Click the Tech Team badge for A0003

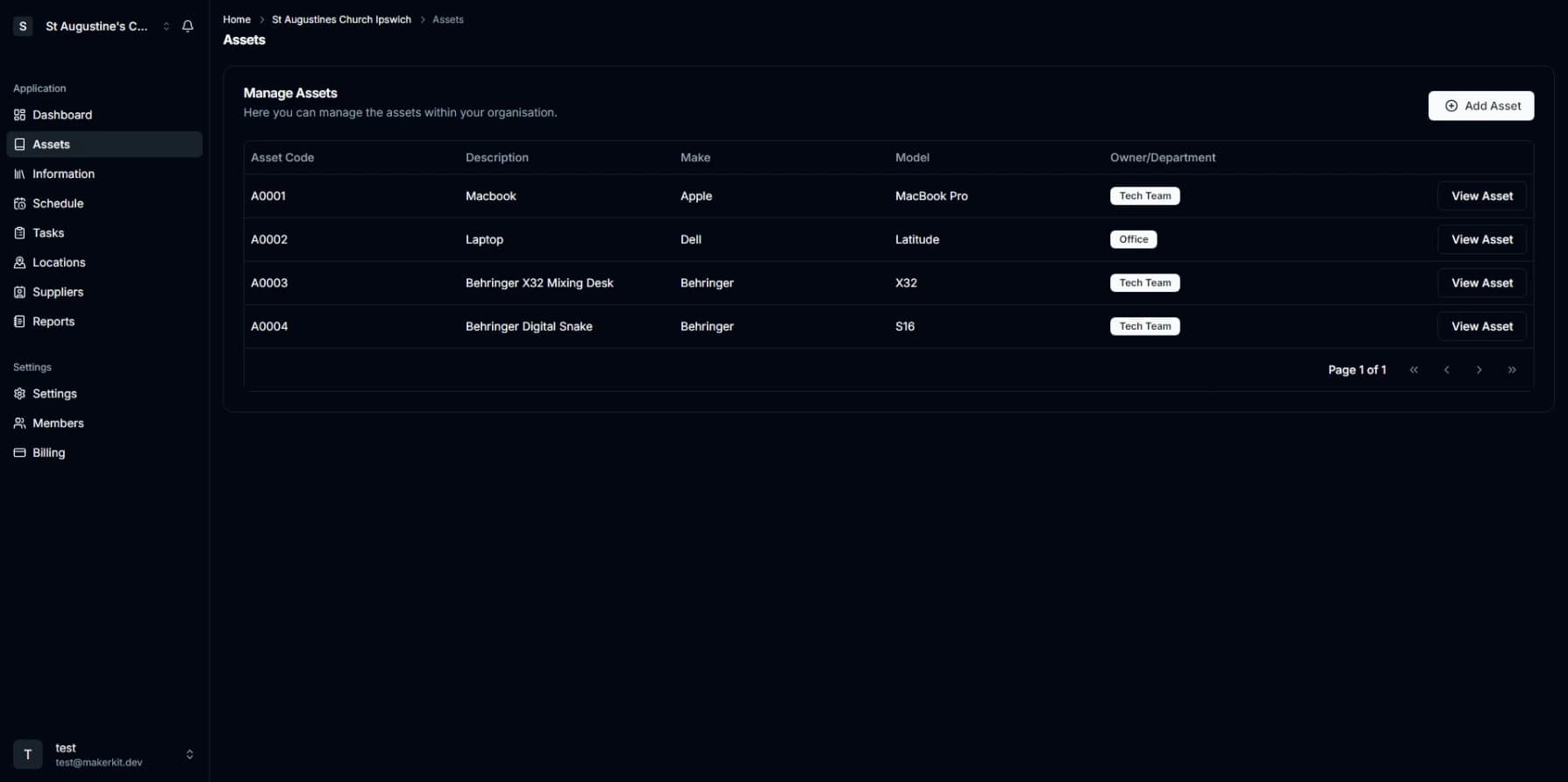[1144, 283]
